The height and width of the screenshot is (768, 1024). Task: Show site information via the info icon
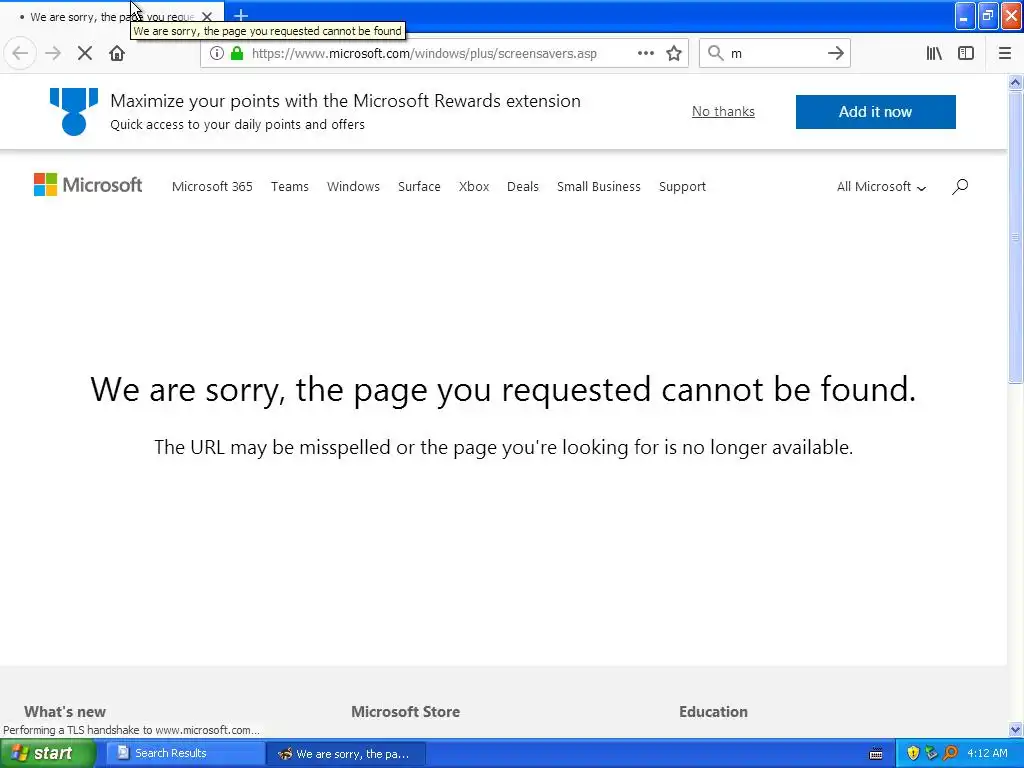pos(217,53)
